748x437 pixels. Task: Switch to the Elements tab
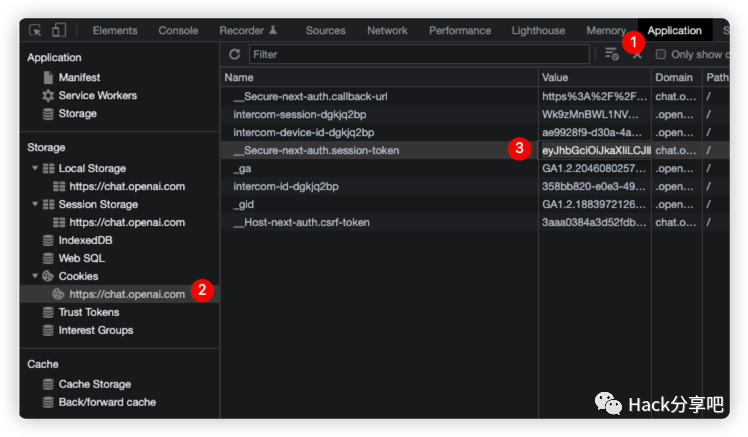[115, 31]
